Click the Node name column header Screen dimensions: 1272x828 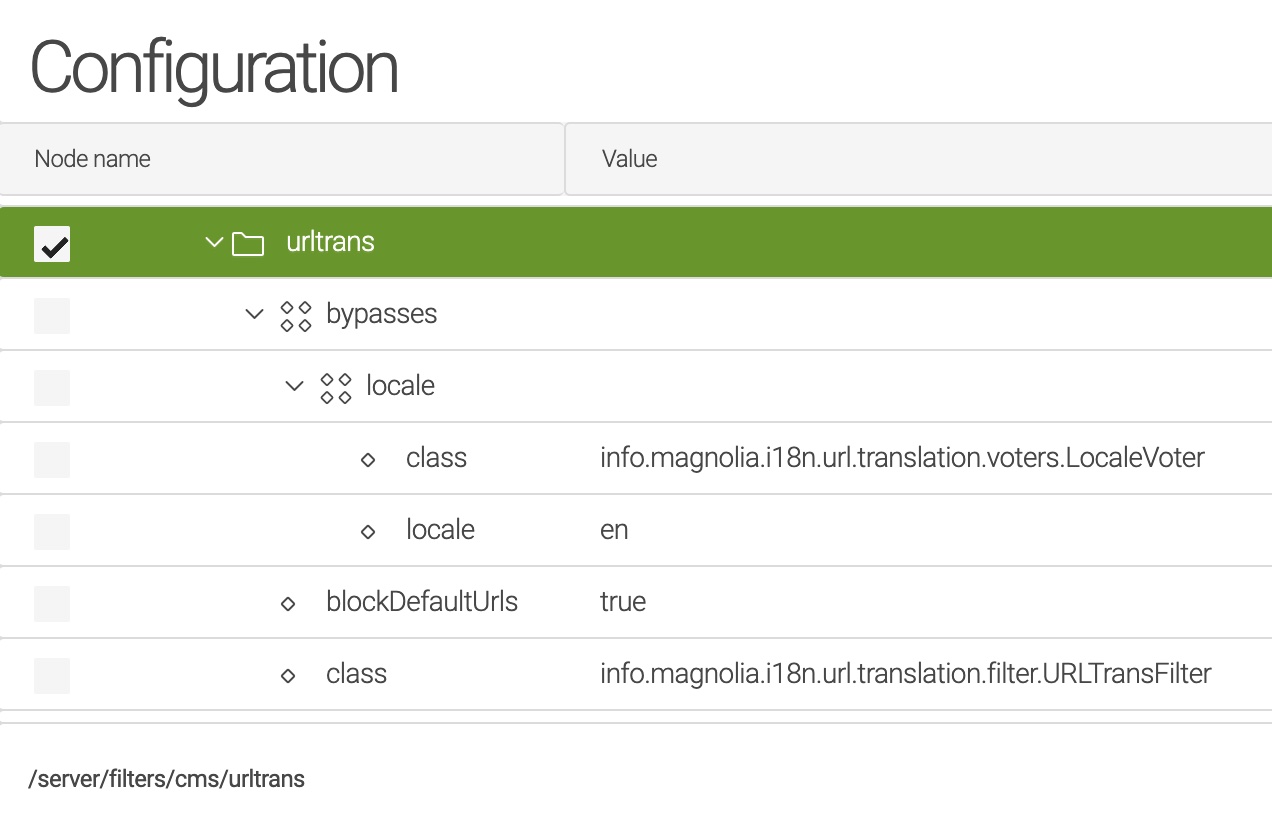click(x=91, y=158)
